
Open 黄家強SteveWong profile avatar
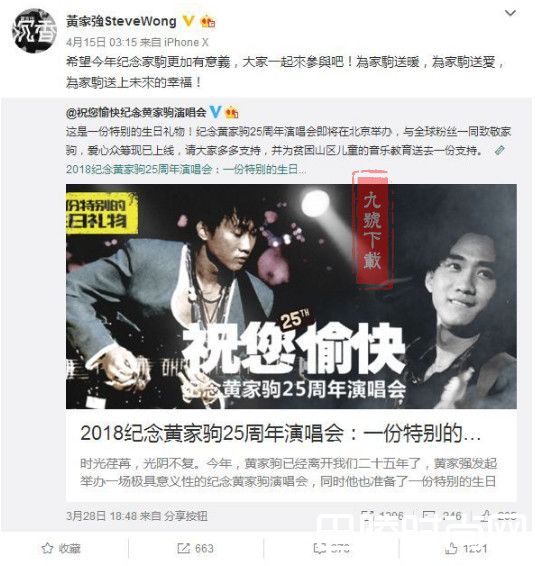(35, 31)
